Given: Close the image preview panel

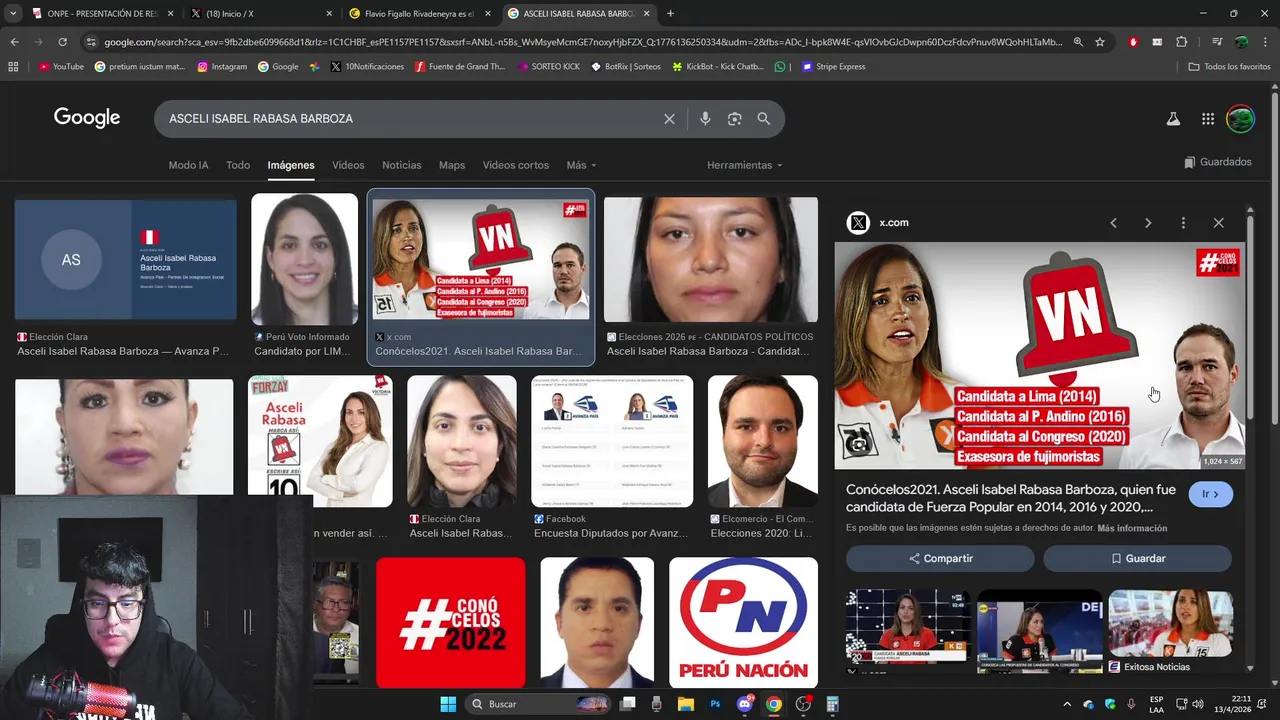Looking at the screenshot, I should point(1218,223).
